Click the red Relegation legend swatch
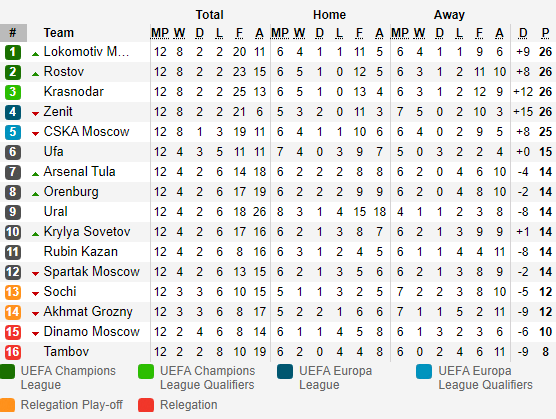Screen dimensions: 556x419 point(146,405)
